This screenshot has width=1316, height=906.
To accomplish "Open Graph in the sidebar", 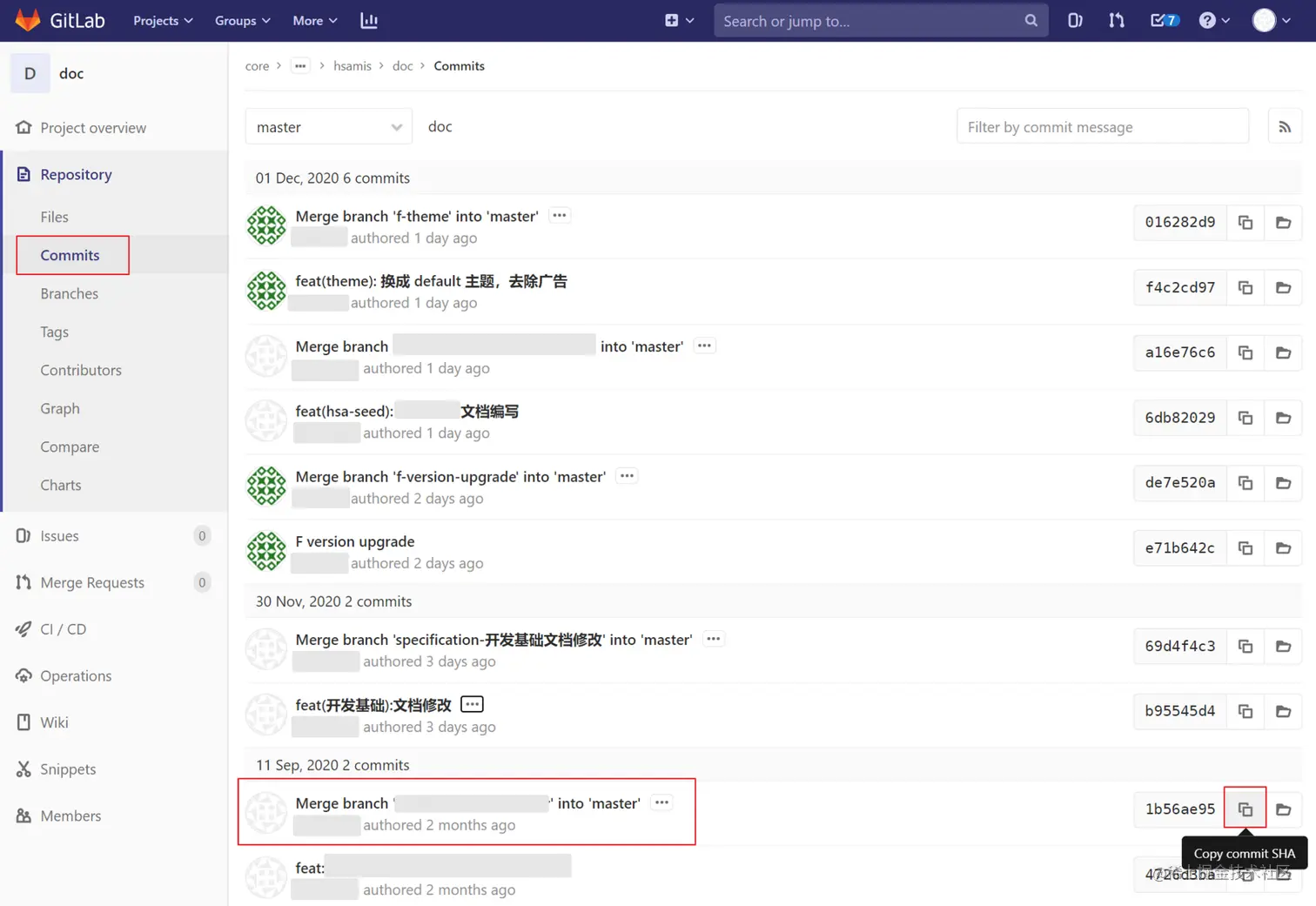I will click(60, 409).
